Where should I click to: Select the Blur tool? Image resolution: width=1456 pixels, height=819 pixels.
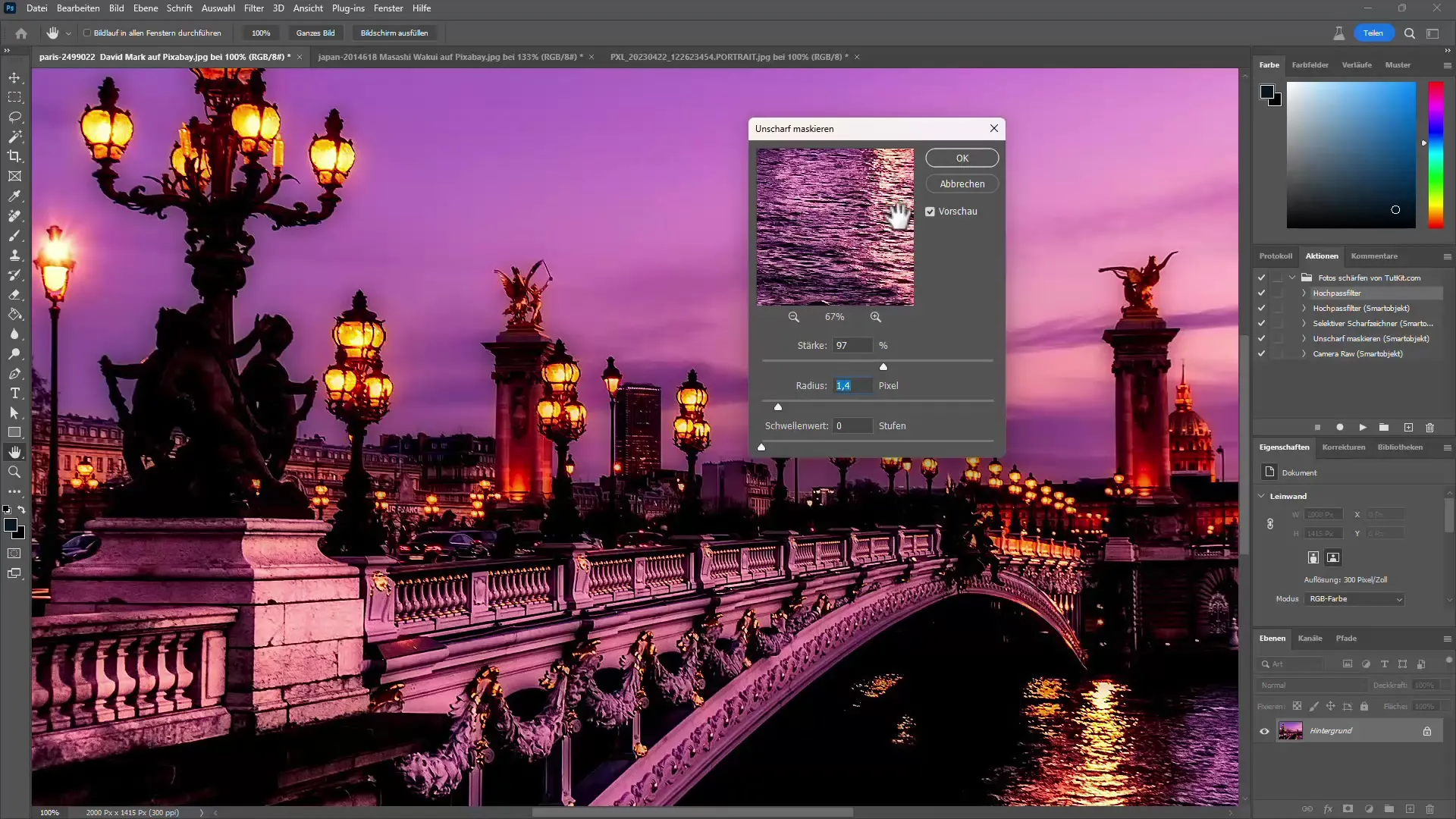14,334
